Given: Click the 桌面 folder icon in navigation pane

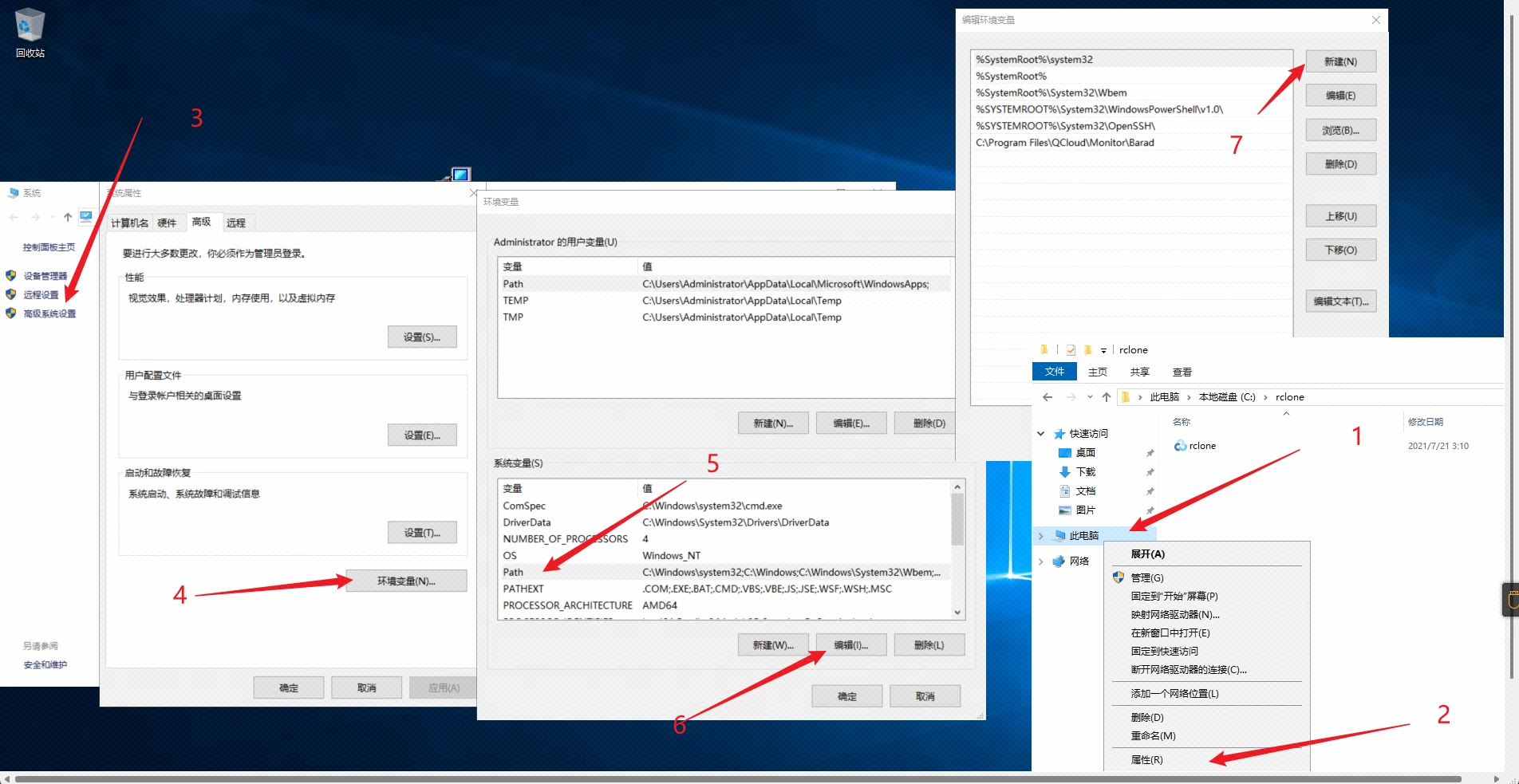Looking at the screenshot, I should tap(1064, 452).
